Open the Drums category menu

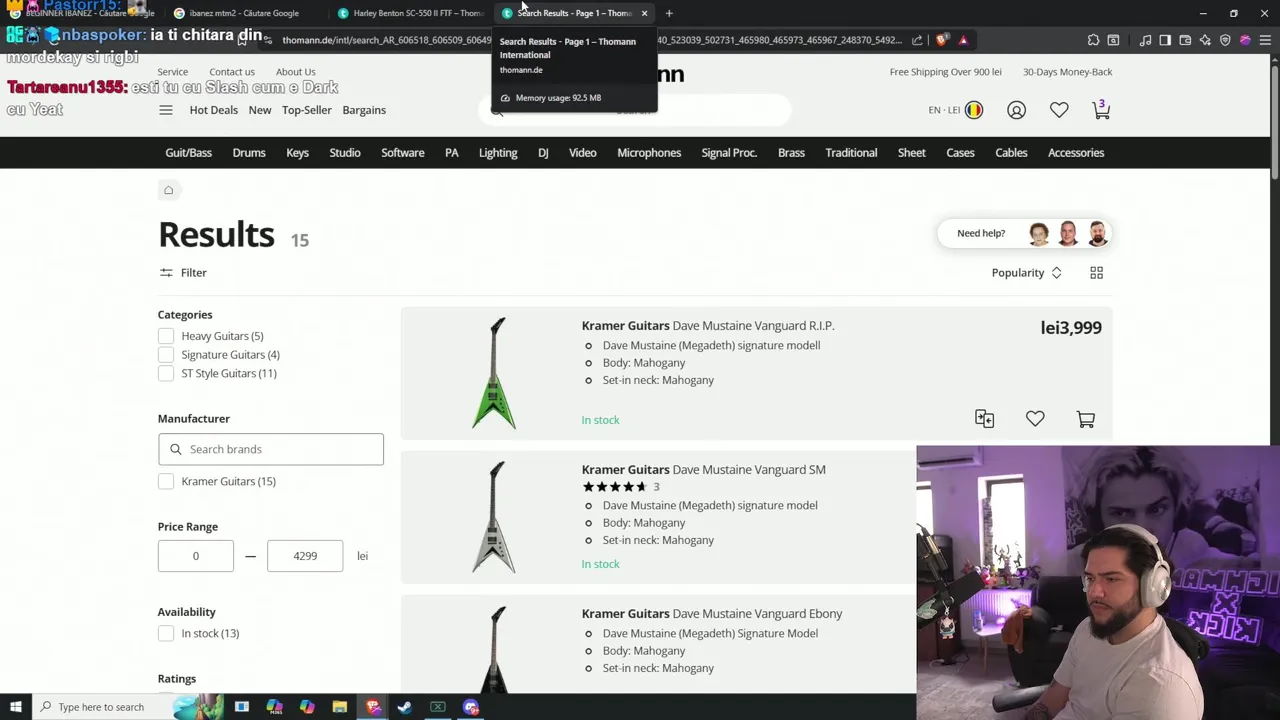(249, 153)
